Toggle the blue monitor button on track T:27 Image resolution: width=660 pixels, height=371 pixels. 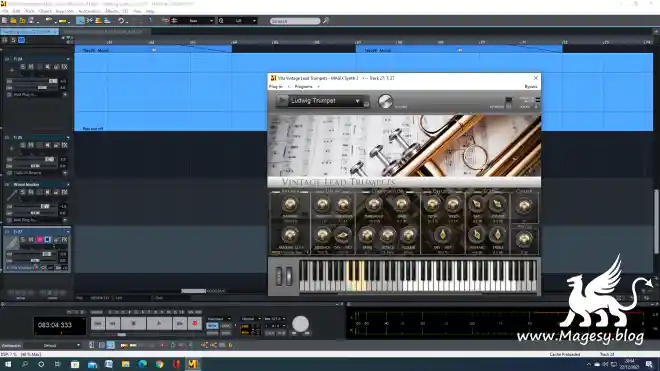pos(48,239)
